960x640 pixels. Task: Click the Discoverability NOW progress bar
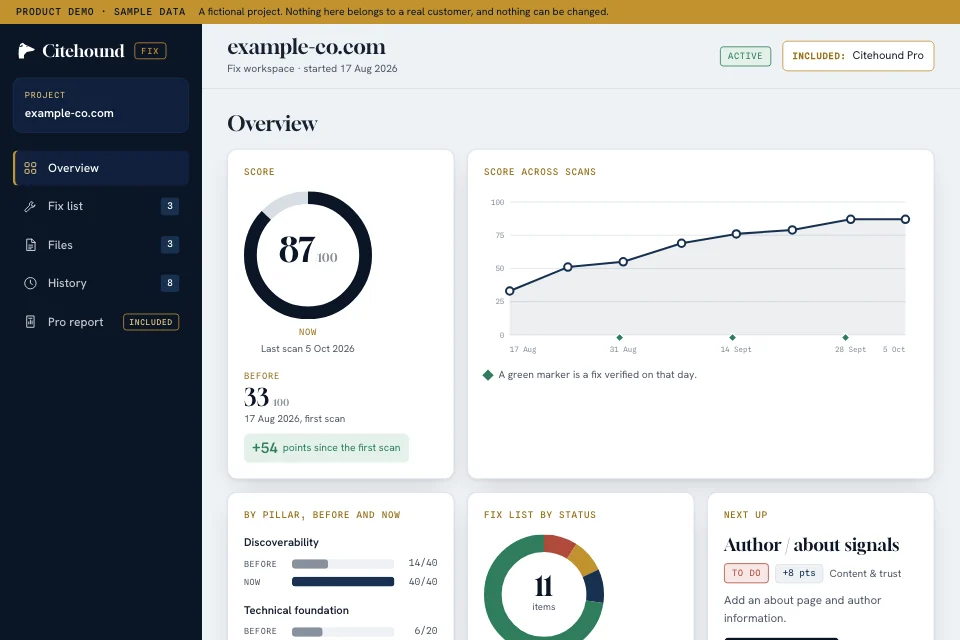343,582
